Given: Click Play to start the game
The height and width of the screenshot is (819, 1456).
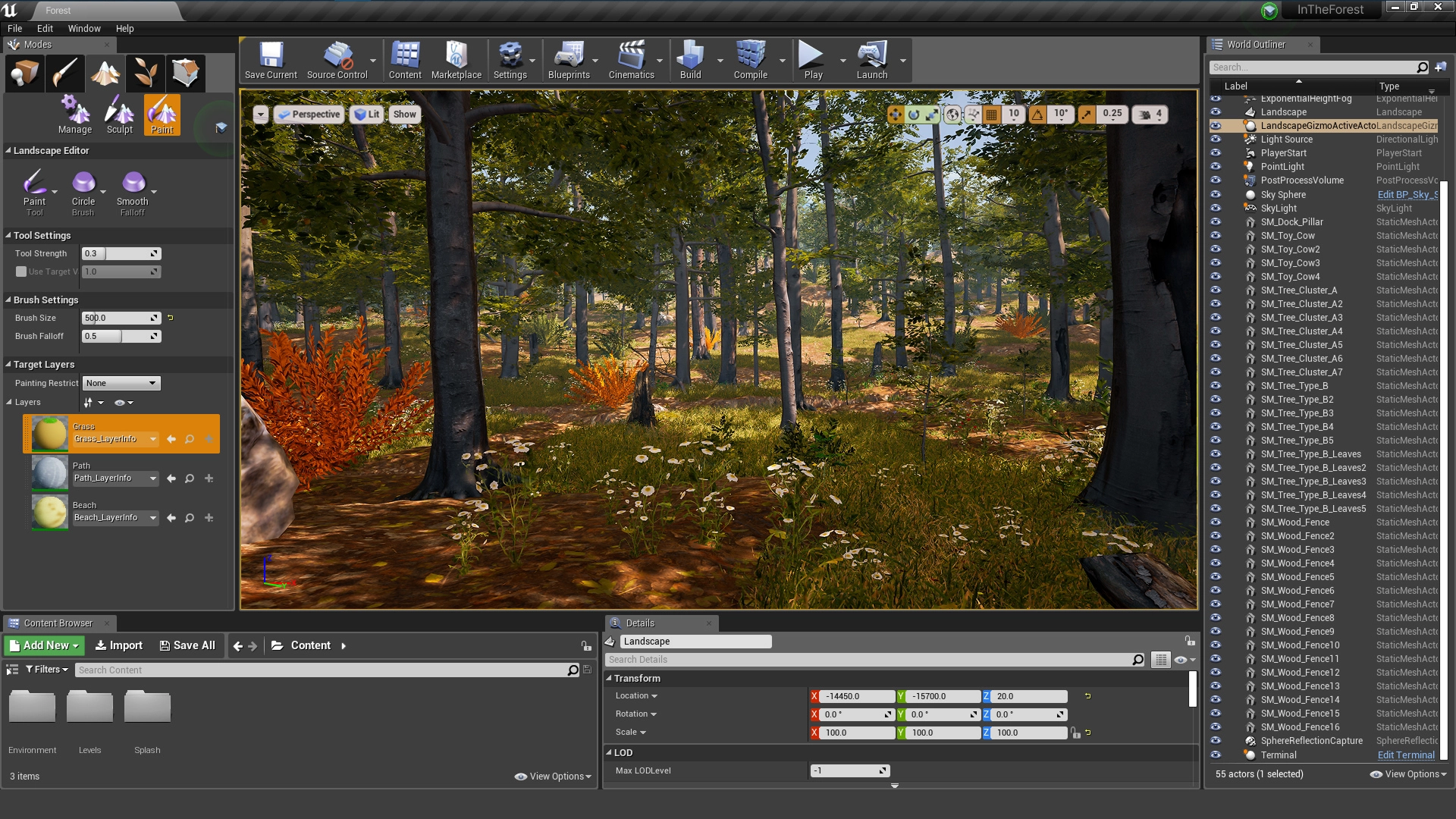Looking at the screenshot, I should click(x=813, y=61).
